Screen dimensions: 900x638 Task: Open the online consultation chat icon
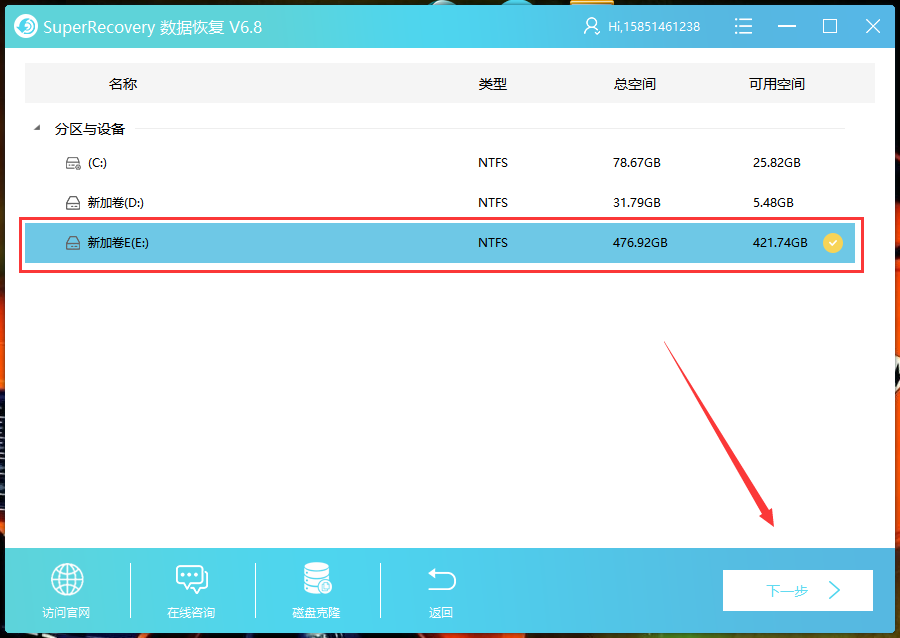click(x=192, y=579)
